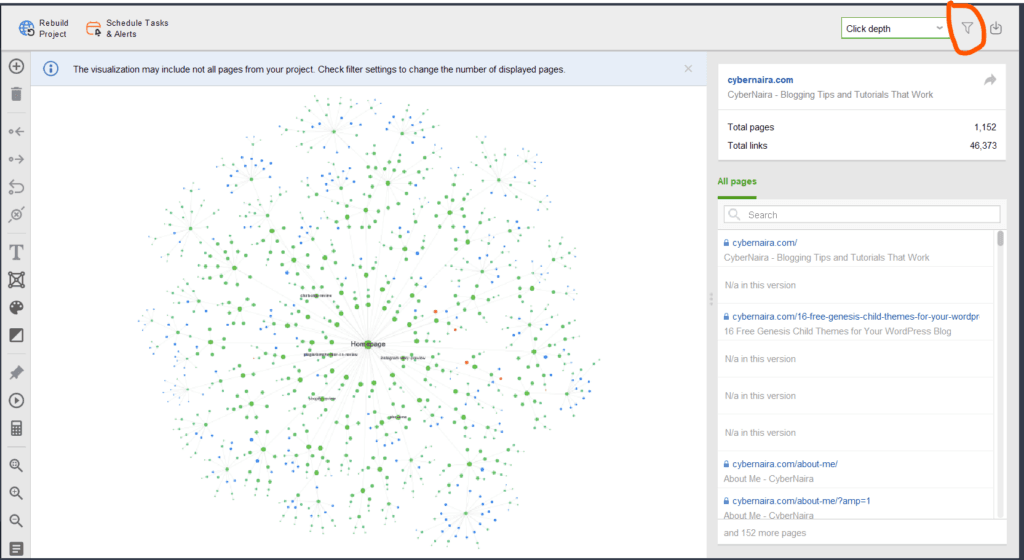This screenshot has width=1024, height=560.
Task: Click the pages Search field
Action: pyautogui.click(x=862, y=215)
